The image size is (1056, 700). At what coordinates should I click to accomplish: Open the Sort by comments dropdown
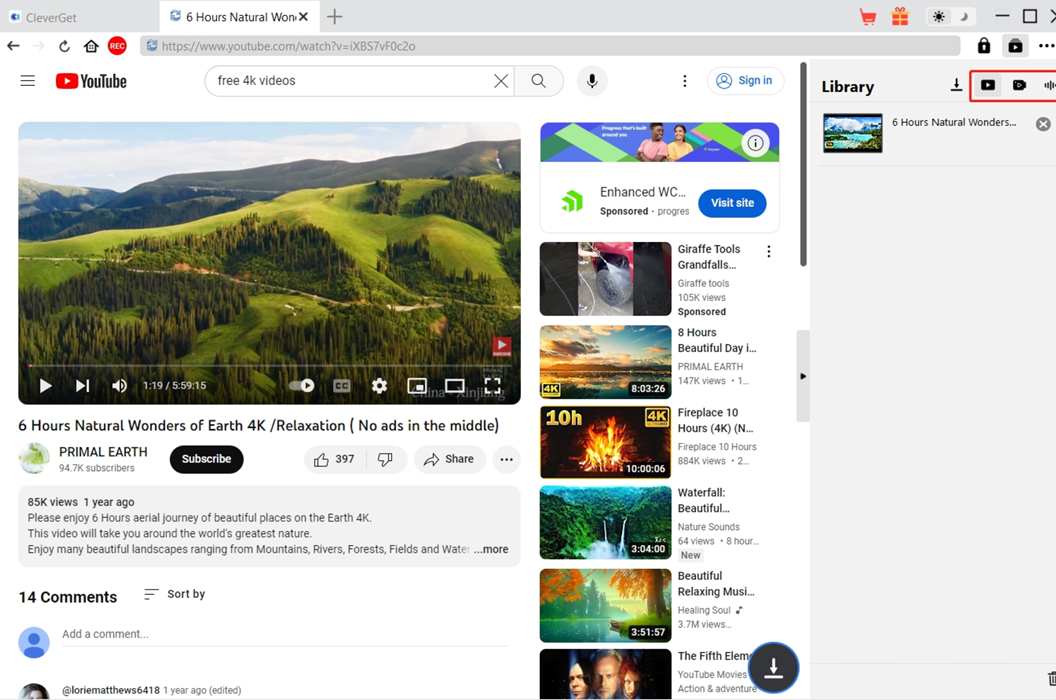tap(174, 594)
